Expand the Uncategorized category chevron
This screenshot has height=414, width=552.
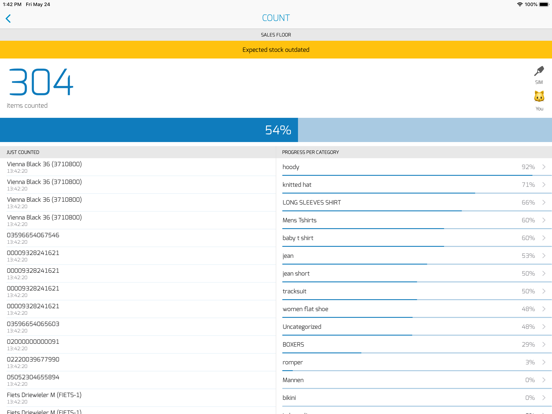pyautogui.click(x=544, y=327)
